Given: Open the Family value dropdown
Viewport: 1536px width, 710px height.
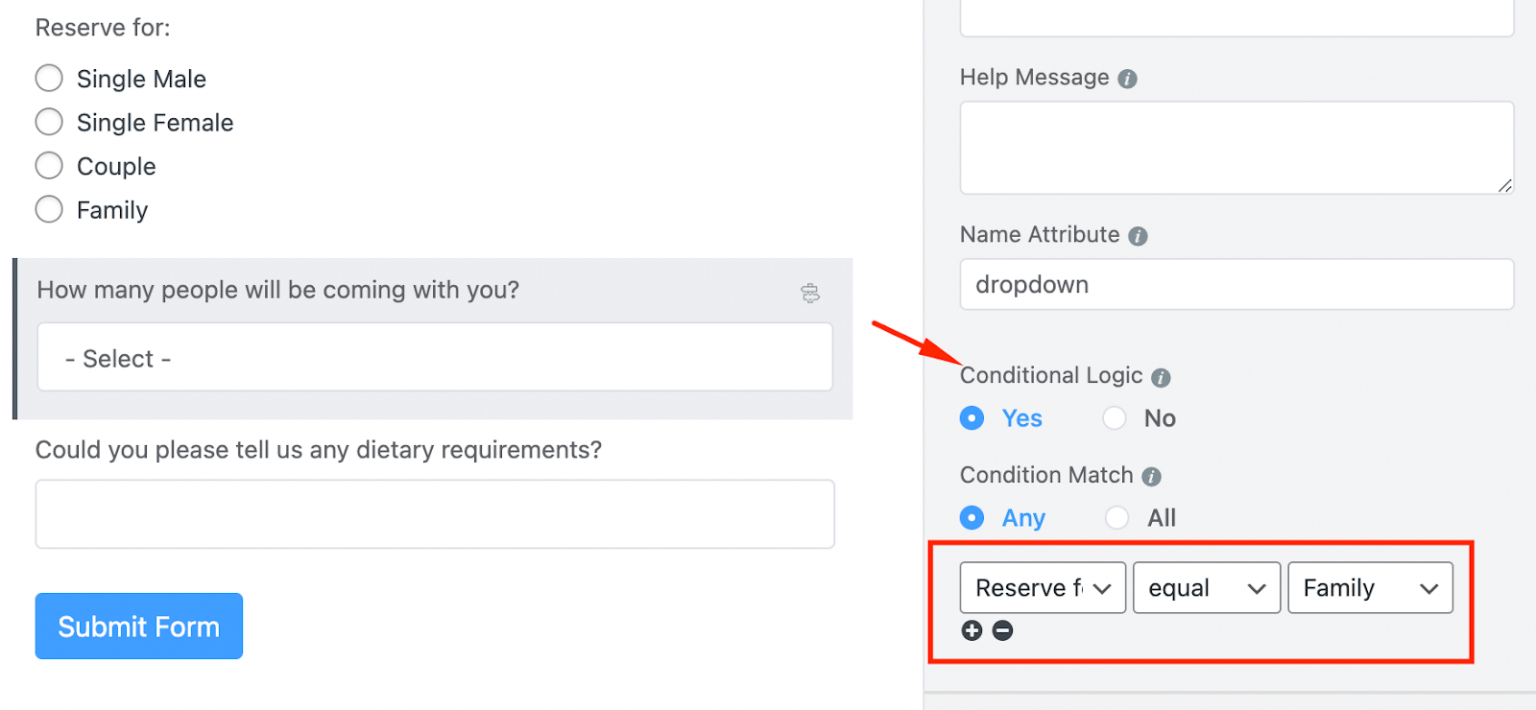Looking at the screenshot, I should pyautogui.click(x=1370, y=588).
